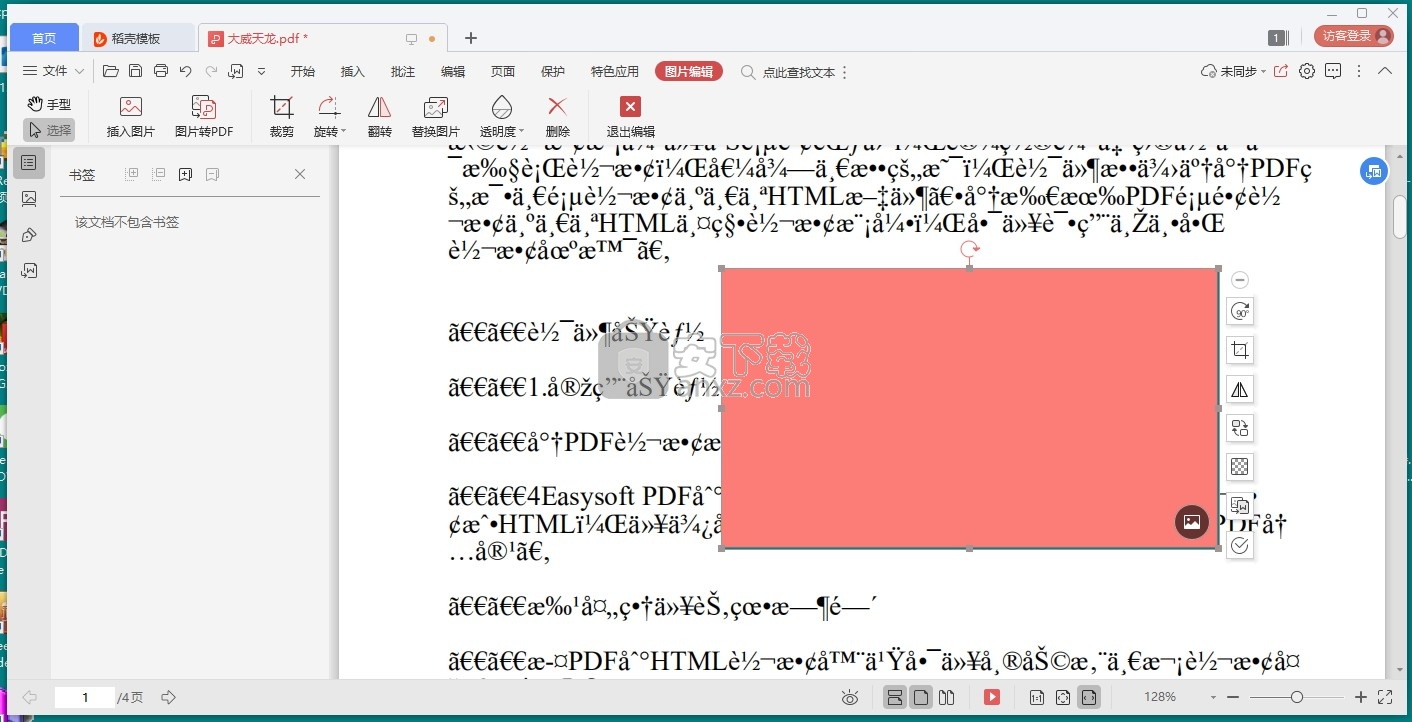The width and height of the screenshot is (1412, 722).
Task: Click the Open file folder icon
Action: (x=111, y=71)
